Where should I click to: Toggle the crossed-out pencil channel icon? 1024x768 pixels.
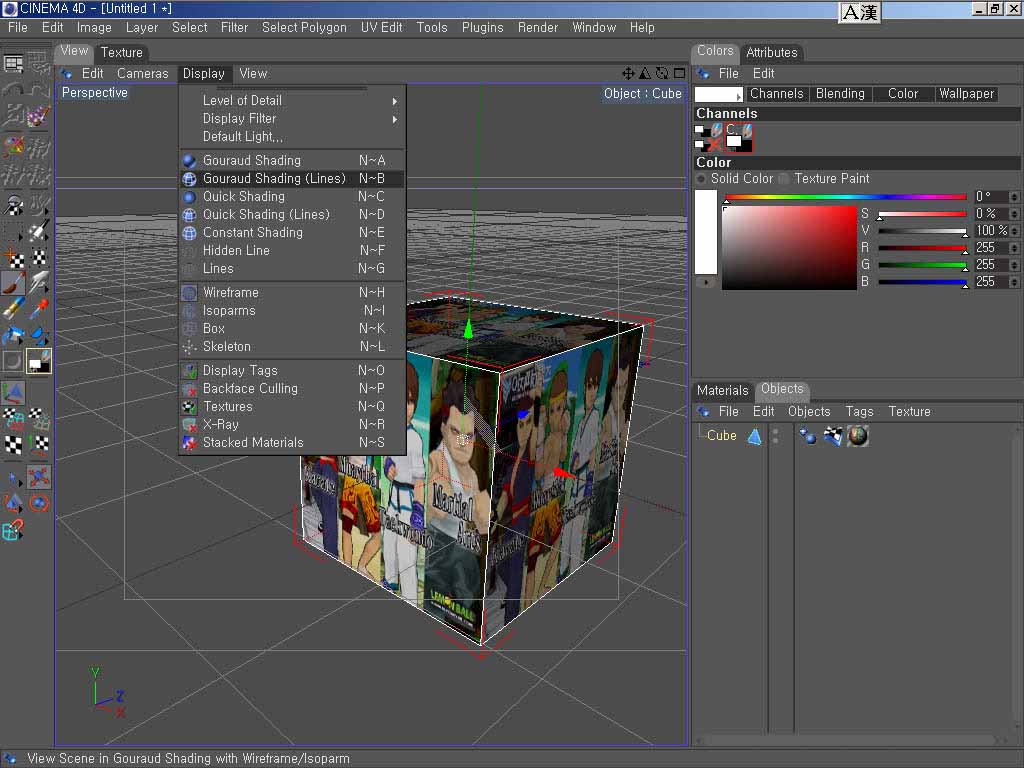tap(708, 143)
